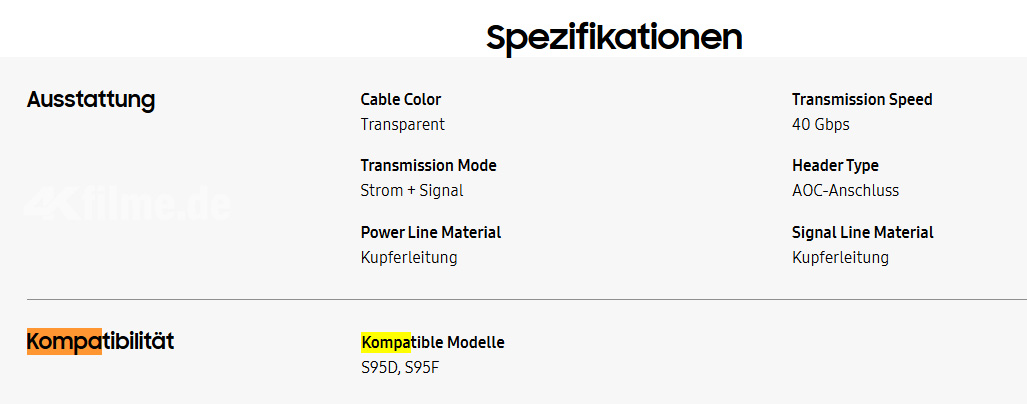Image resolution: width=1027 pixels, height=404 pixels.
Task: Select the S95D, S95F model list
Action: (400, 367)
